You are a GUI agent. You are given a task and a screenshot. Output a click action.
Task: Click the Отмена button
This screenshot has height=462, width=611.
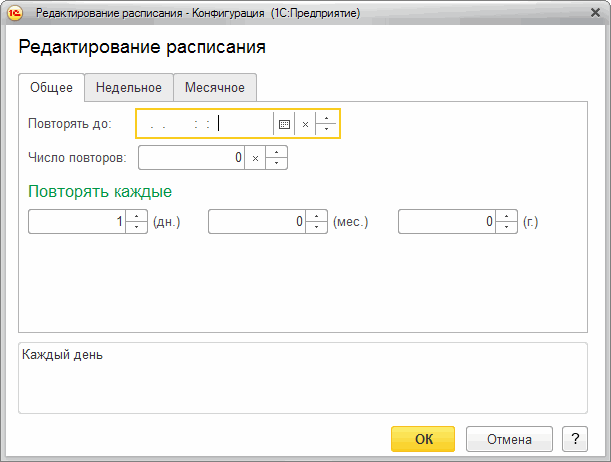click(509, 439)
